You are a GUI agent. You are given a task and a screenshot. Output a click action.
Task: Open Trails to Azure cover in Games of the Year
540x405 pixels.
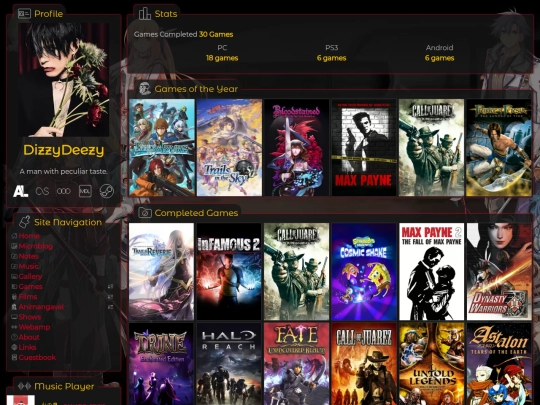162,147
